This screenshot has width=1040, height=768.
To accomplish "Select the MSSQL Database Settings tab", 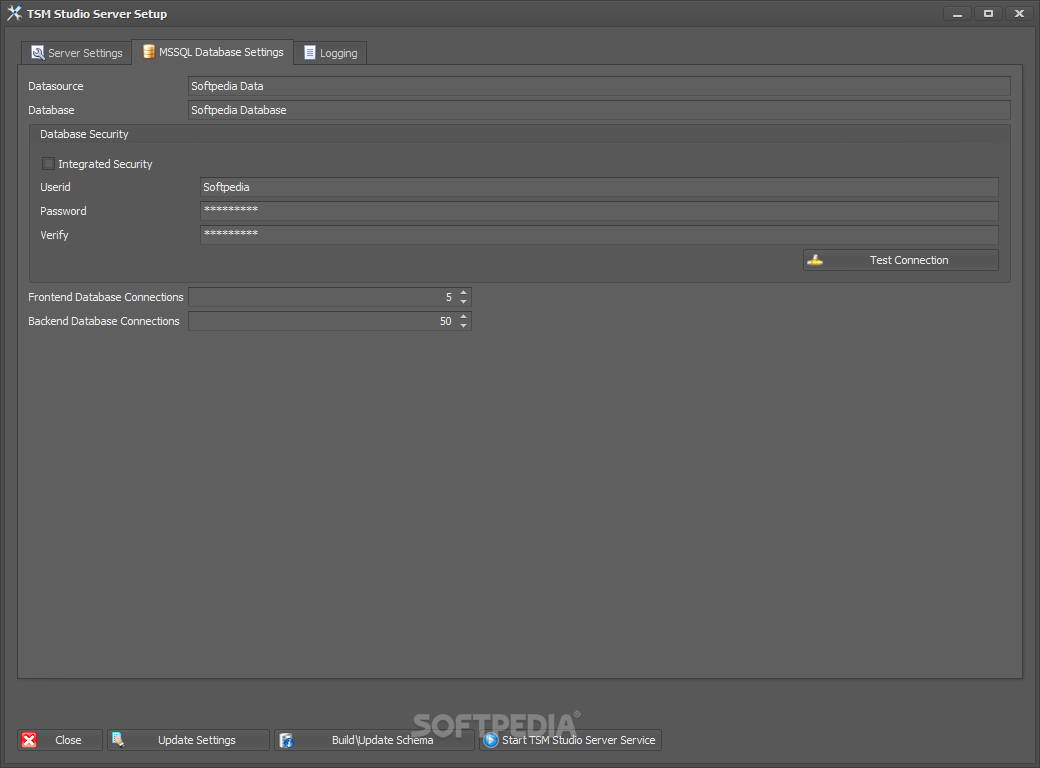I will [x=213, y=52].
